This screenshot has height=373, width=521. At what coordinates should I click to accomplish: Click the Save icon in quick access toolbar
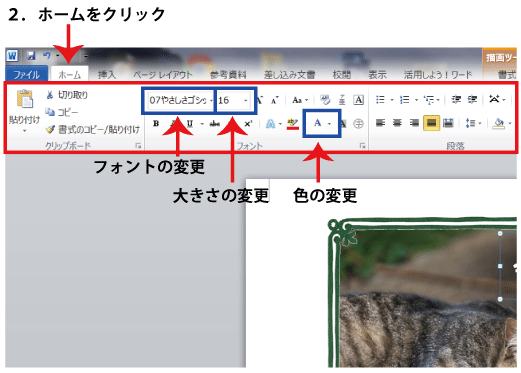(x=31, y=56)
